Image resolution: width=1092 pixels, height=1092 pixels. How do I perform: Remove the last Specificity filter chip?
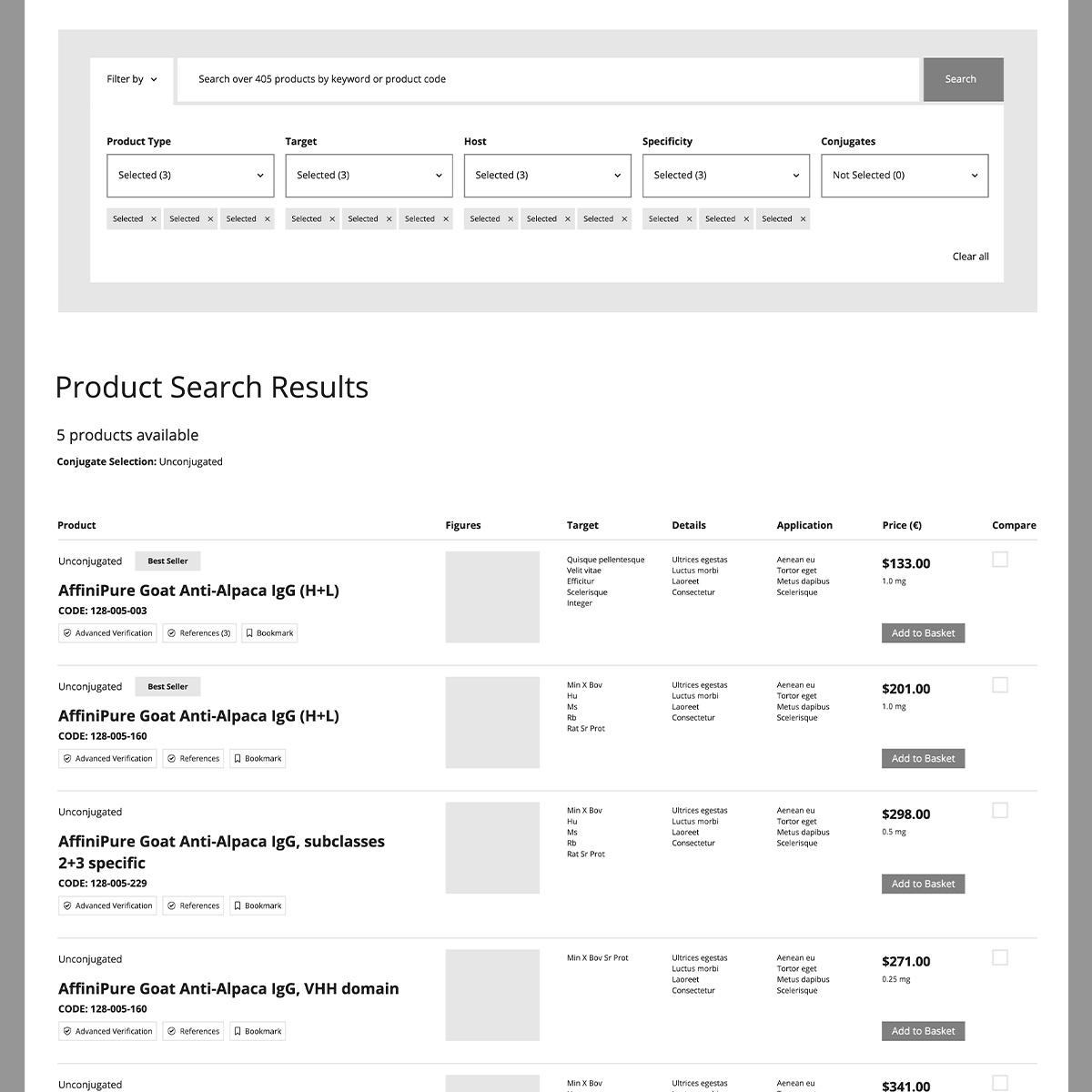tap(804, 219)
